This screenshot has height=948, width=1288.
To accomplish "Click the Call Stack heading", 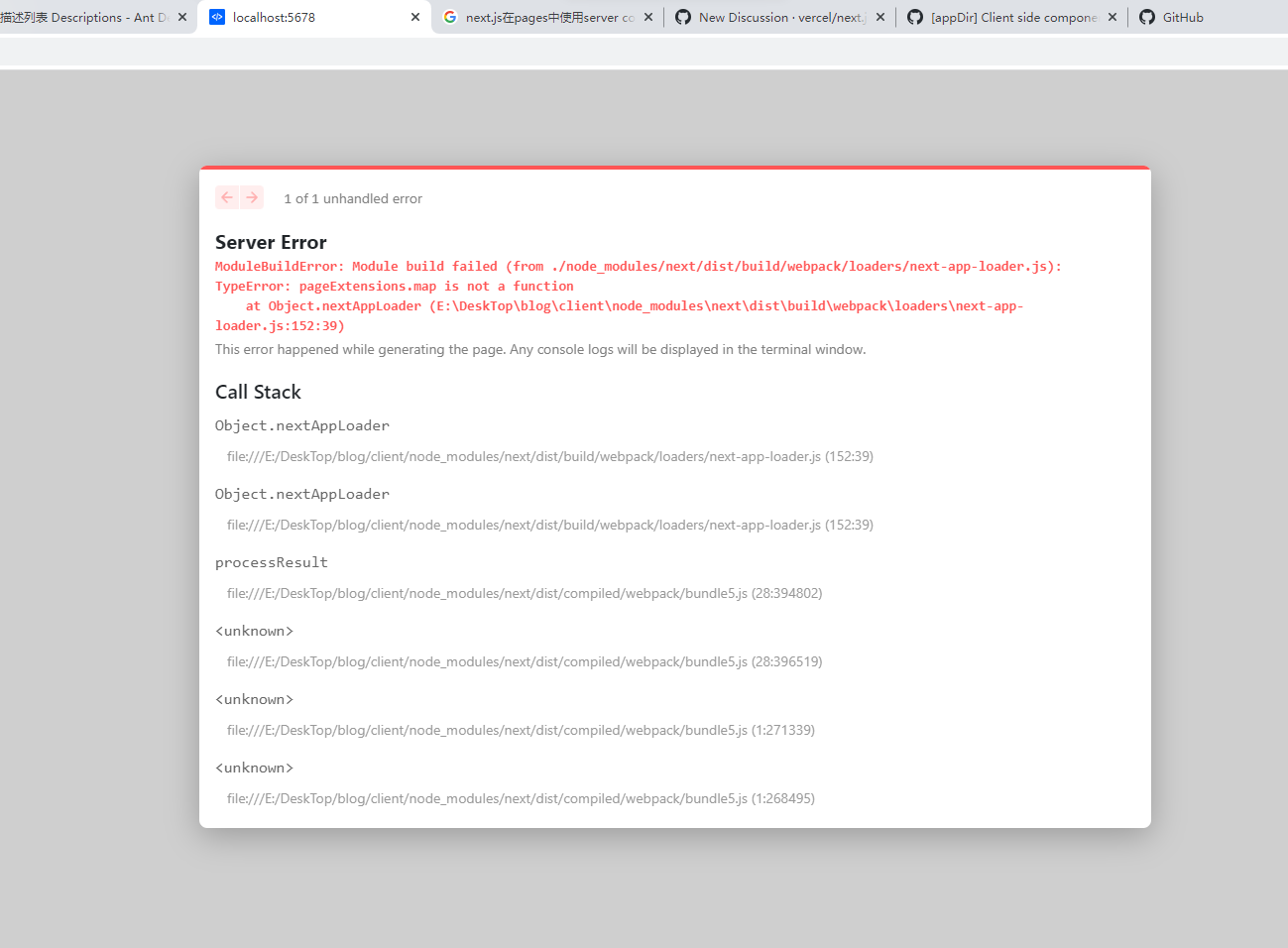I will coord(258,392).
